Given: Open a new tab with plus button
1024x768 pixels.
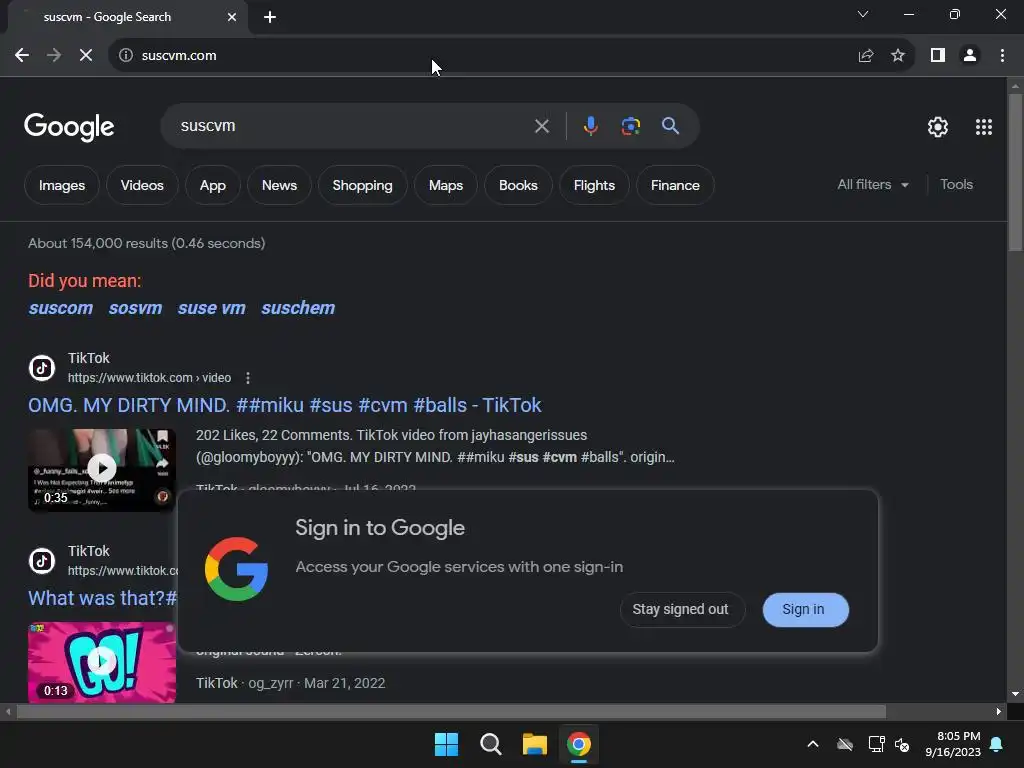Looking at the screenshot, I should coord(270,17).
